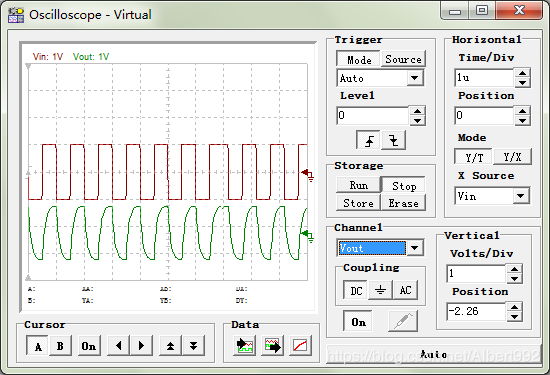
Task: Click Stop in Storage panel
Action: click(x=404, y=186)
